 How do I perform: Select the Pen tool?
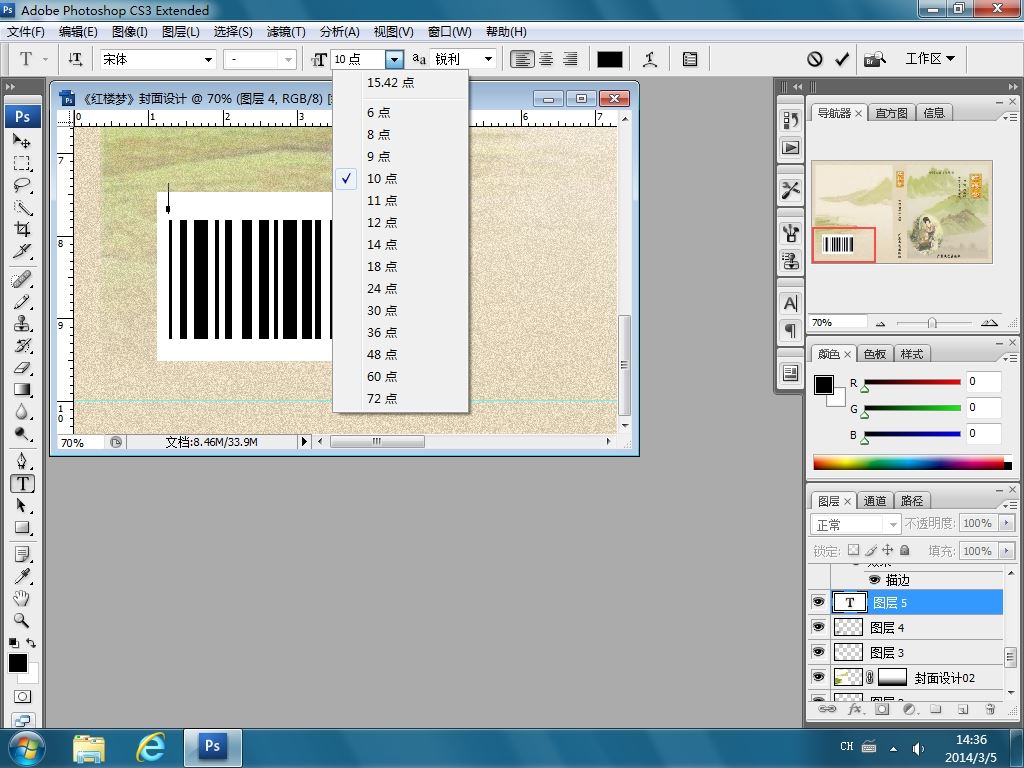(22, 462)
